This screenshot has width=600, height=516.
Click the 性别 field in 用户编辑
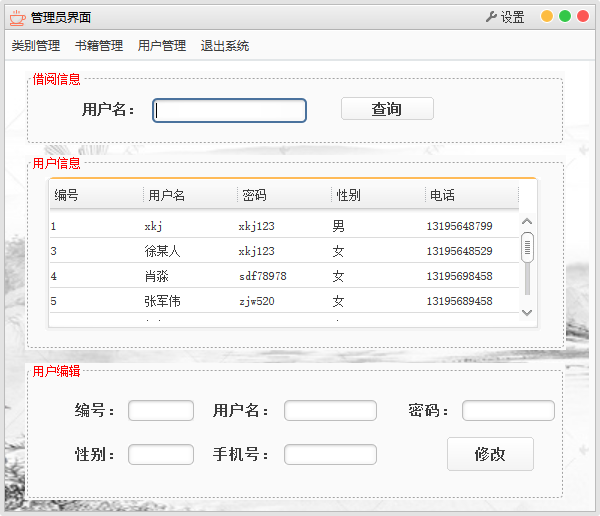[x=161, y=454]
